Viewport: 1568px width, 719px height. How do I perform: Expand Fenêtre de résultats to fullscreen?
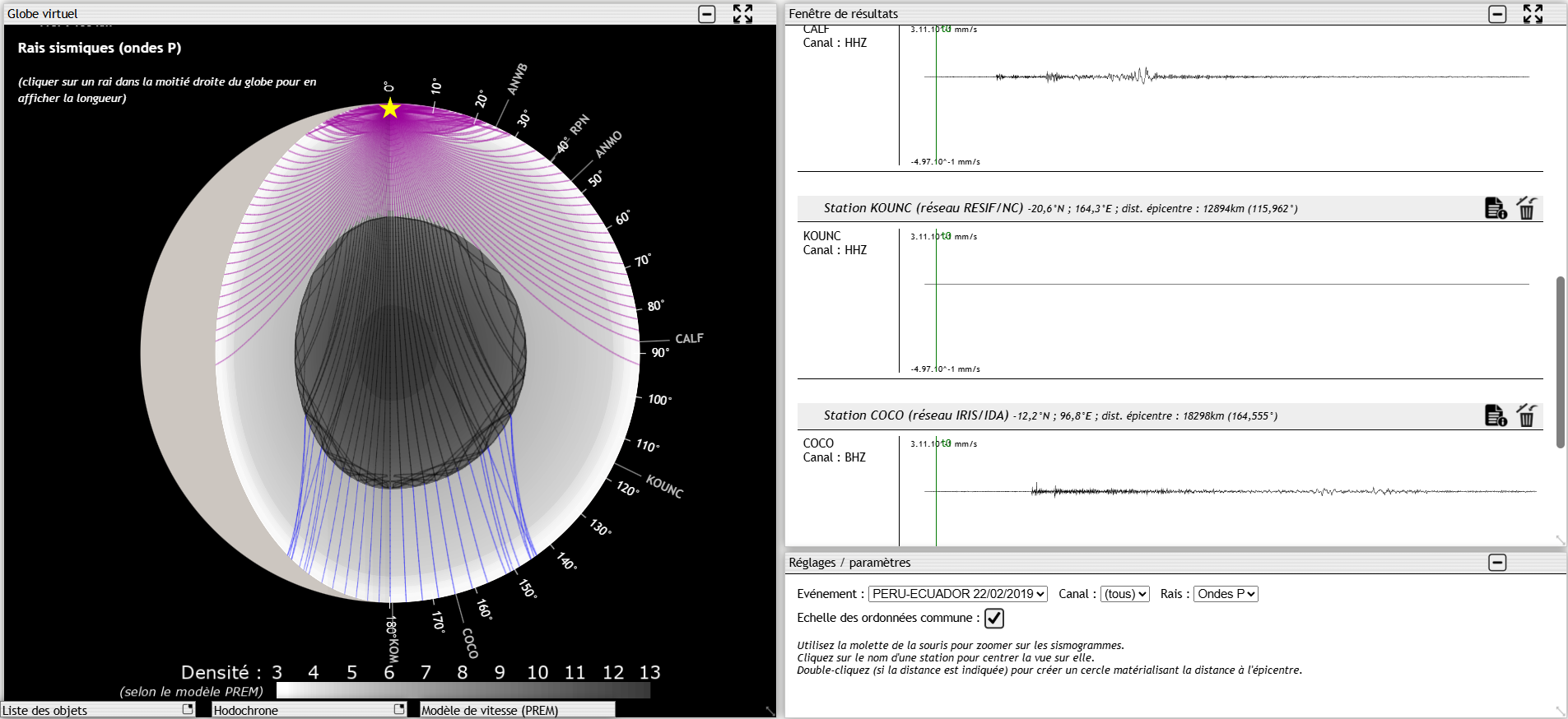(x=1532, y=14)
